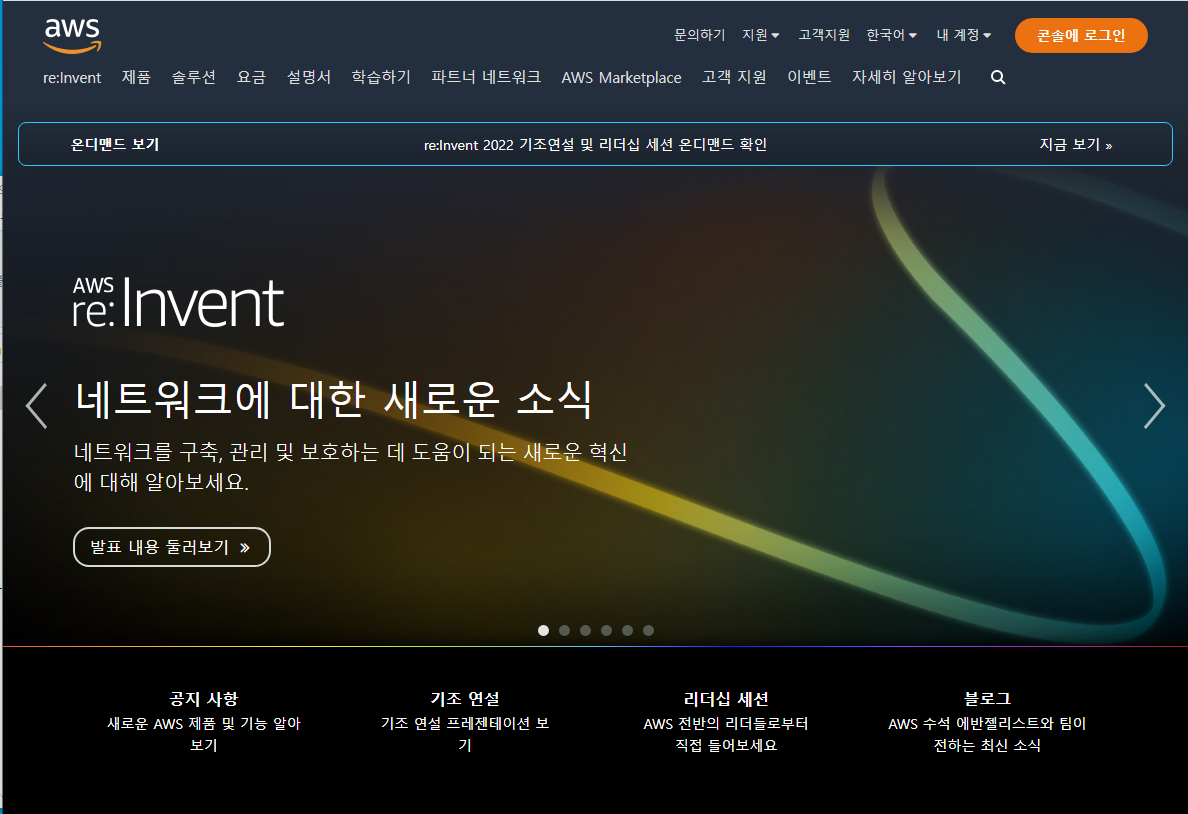This screenshot has height=814, width=1188.
Task: Open the 블로그 section link
Action: click(987, 699)
